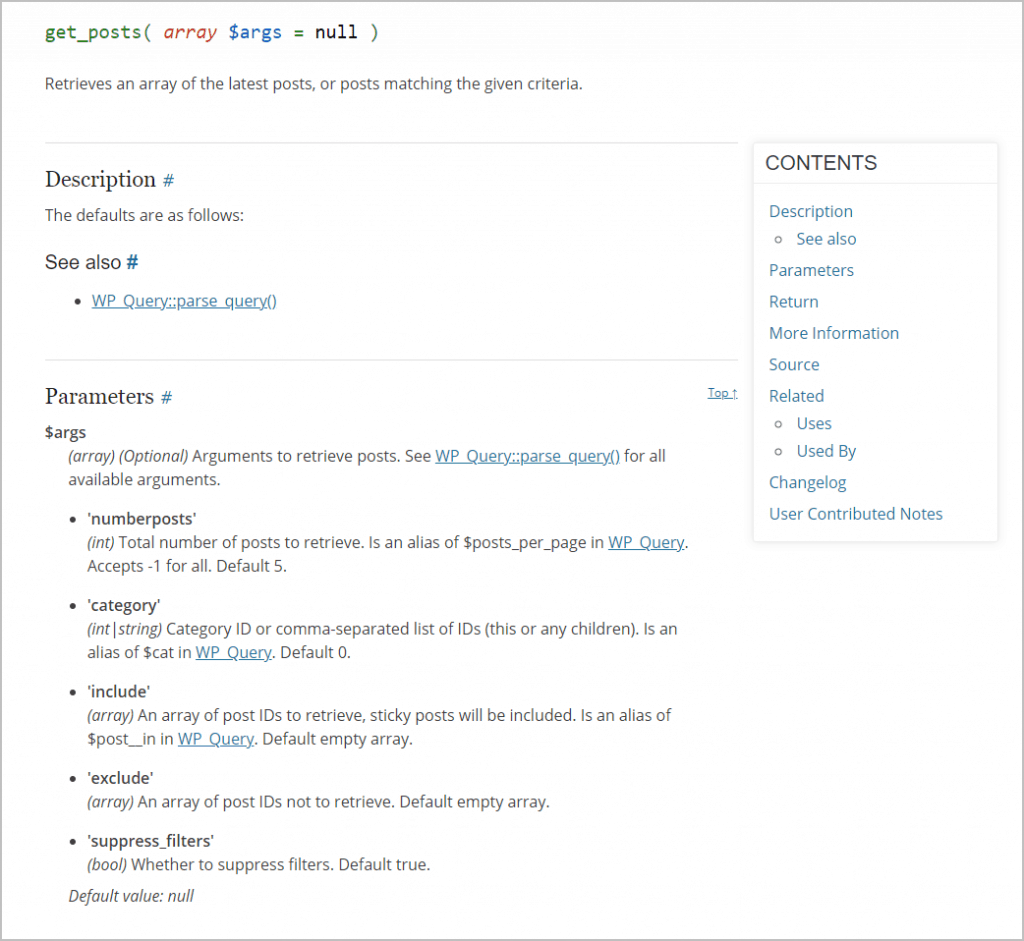
Task: Open WP_Query link in category description
Action: click(x=233, y=652)
